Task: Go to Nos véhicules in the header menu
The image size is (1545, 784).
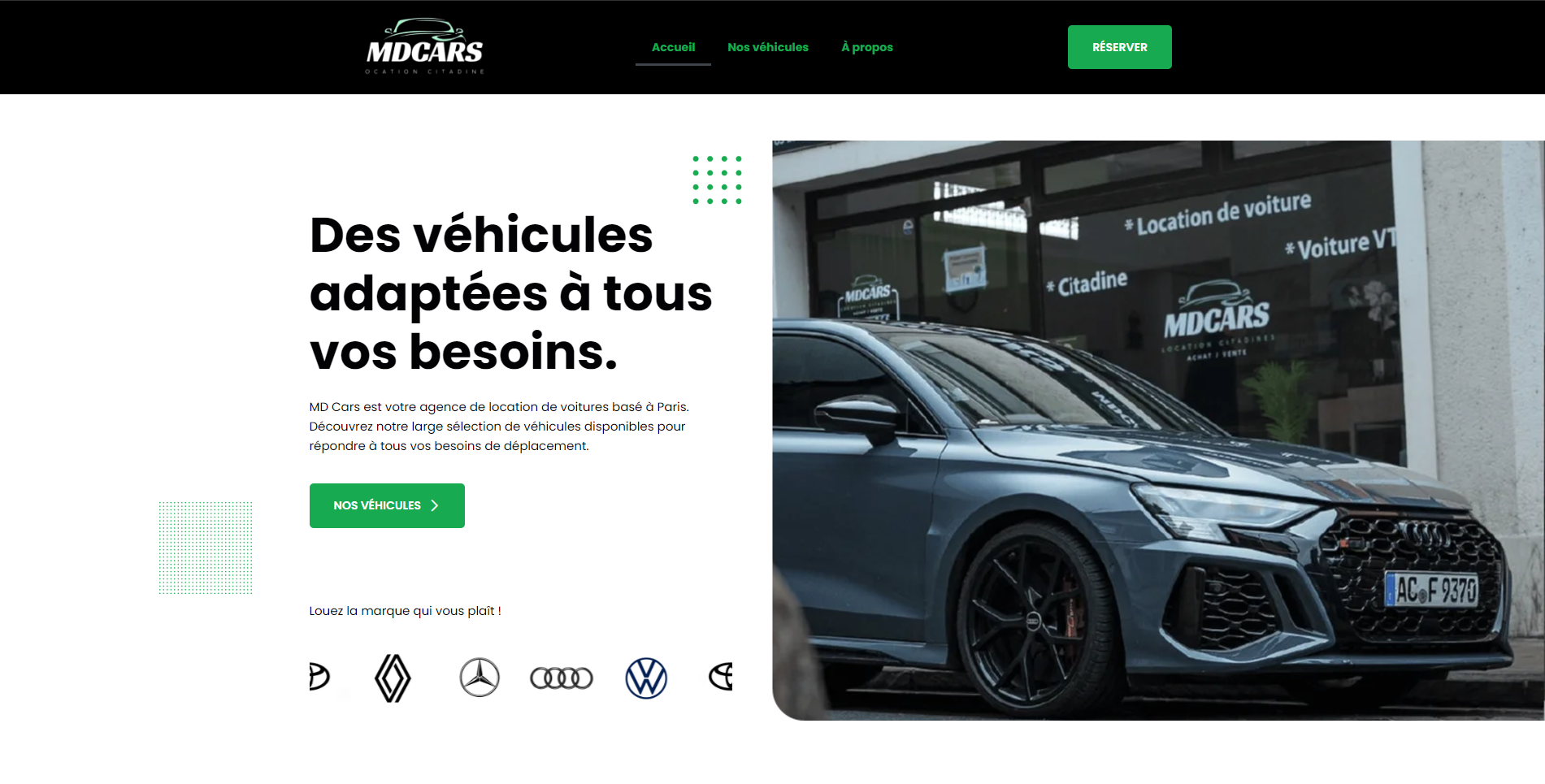Action: pos(768,47)
